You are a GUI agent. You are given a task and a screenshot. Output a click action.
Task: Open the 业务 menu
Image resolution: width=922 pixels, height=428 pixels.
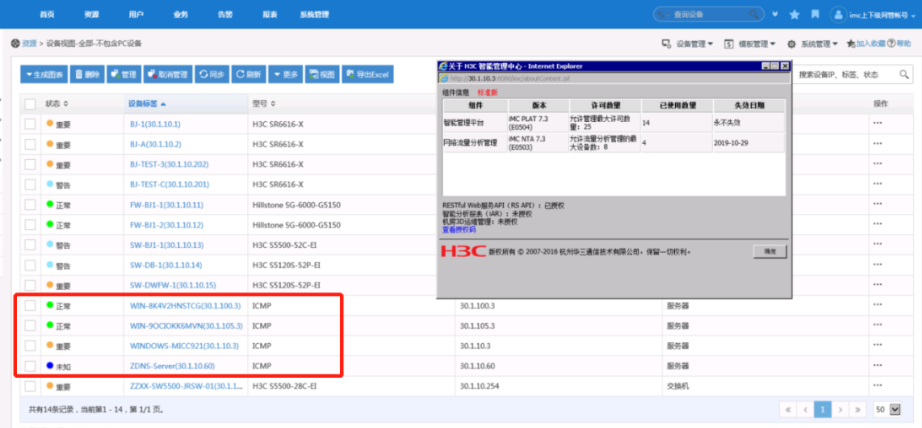[x=180, y=14]
